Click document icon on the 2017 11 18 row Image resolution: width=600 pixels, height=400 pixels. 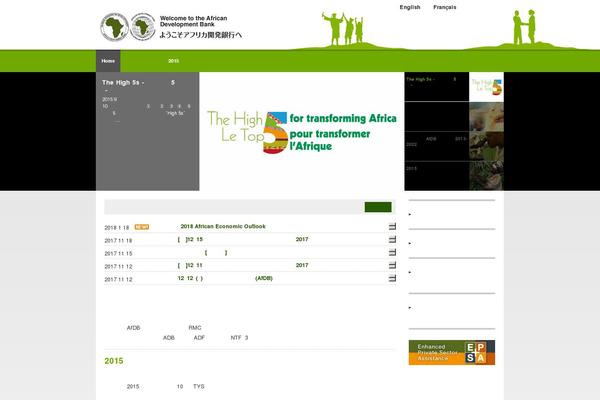coord(392,240)
